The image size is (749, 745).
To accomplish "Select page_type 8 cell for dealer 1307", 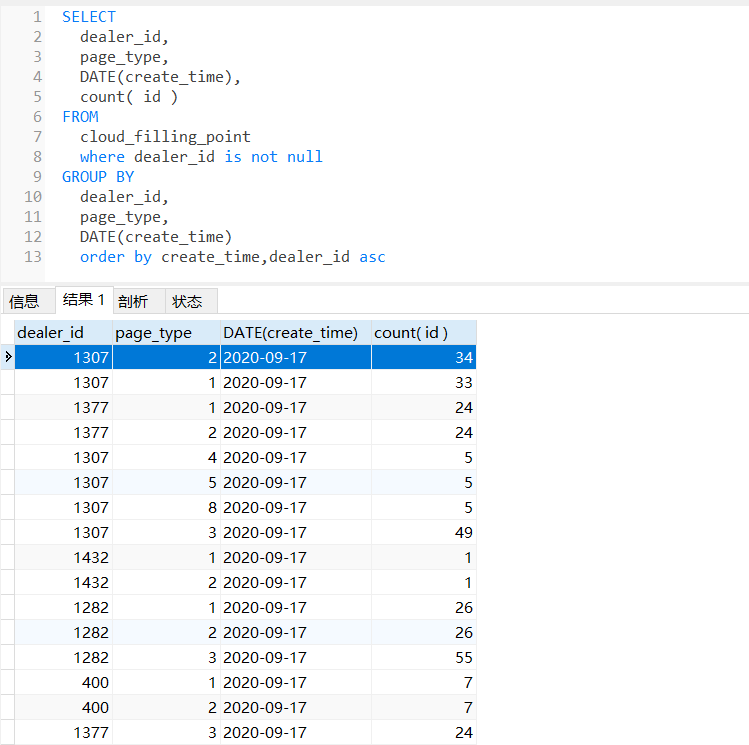I will click(166, 508).
